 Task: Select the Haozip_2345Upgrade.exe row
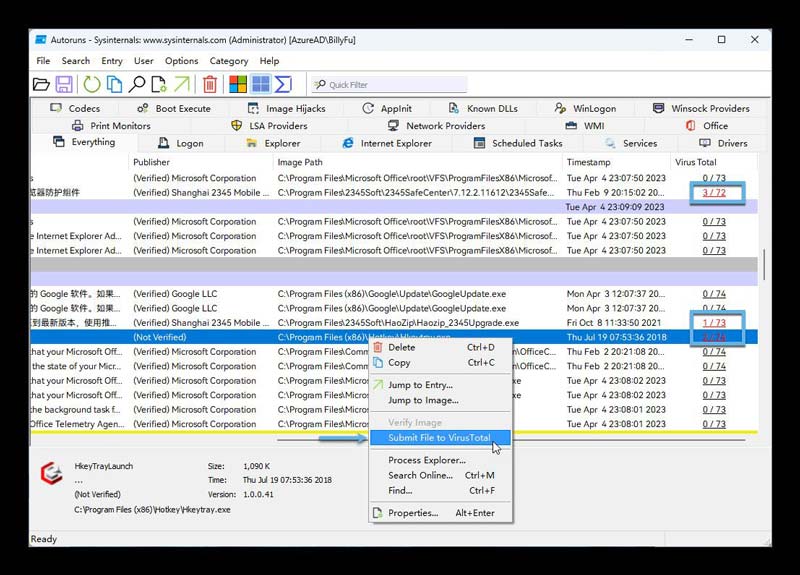[394, 323]
